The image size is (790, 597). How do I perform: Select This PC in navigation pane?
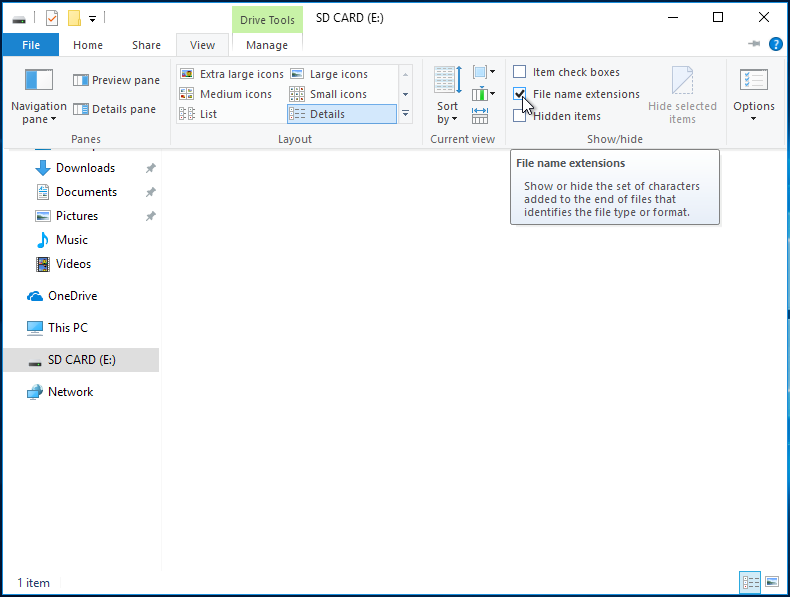tap(67, 328)
